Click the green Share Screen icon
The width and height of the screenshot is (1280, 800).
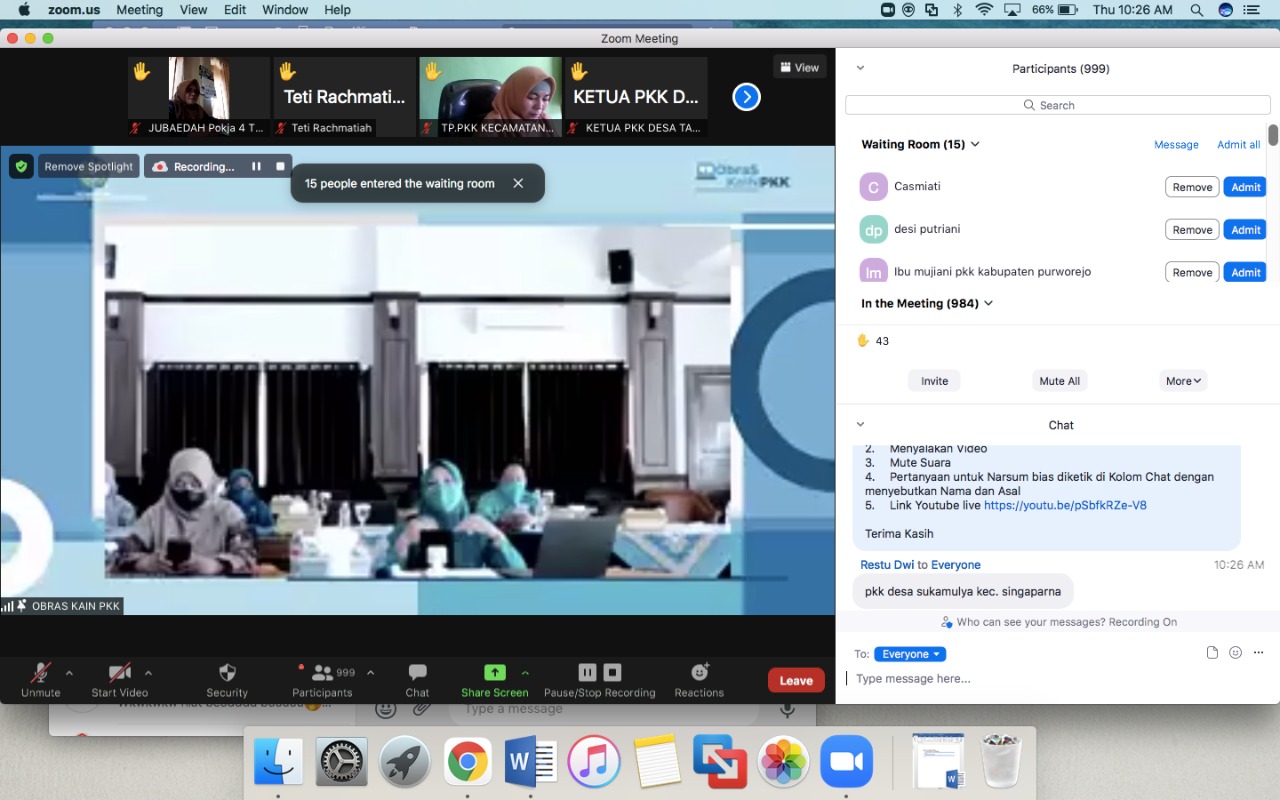[494, 673]
